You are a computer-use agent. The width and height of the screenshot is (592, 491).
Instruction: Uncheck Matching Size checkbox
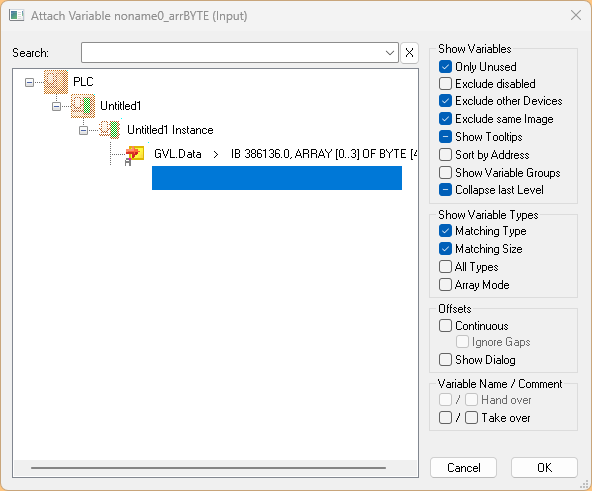(446, 249)
